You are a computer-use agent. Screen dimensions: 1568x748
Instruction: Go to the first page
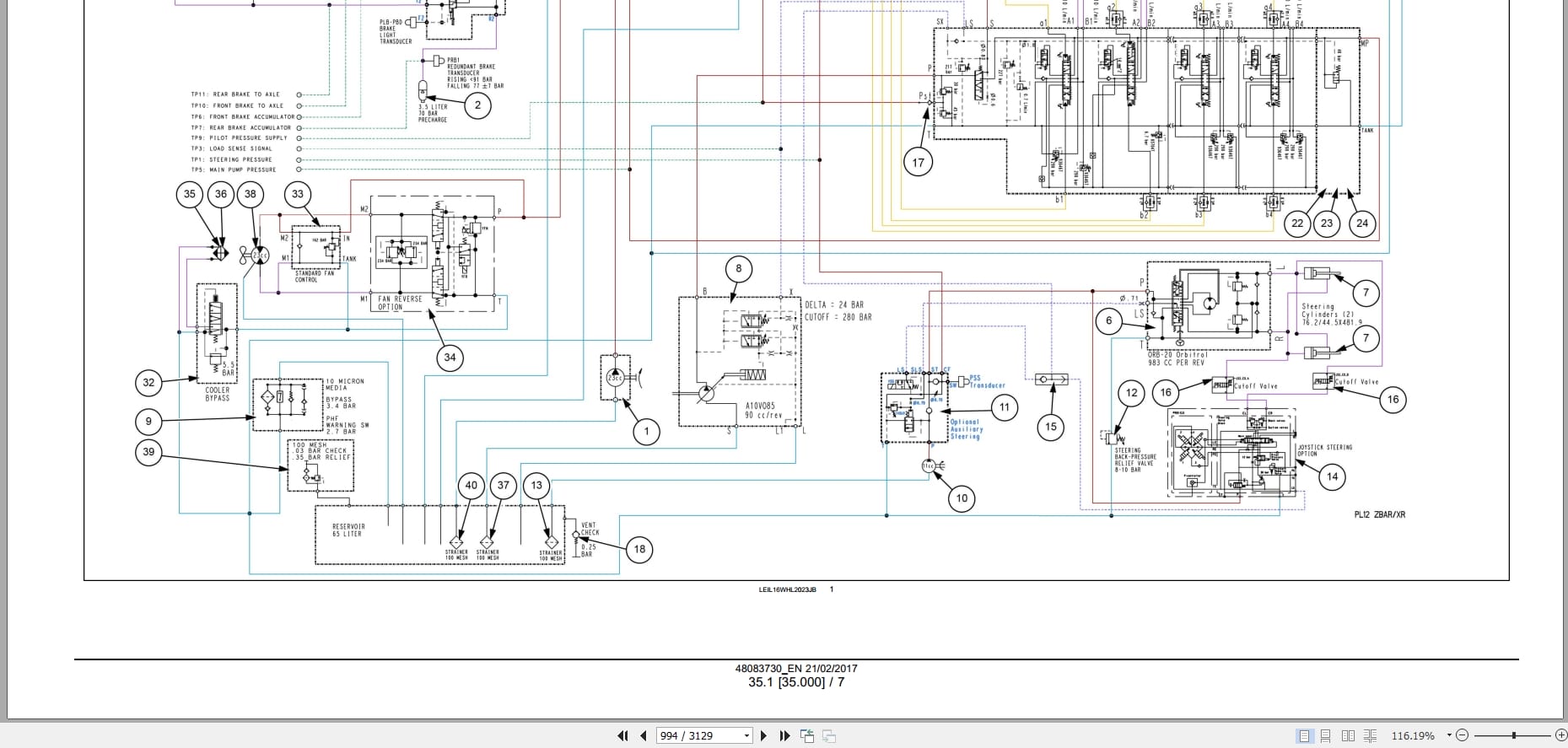[622, 735]
